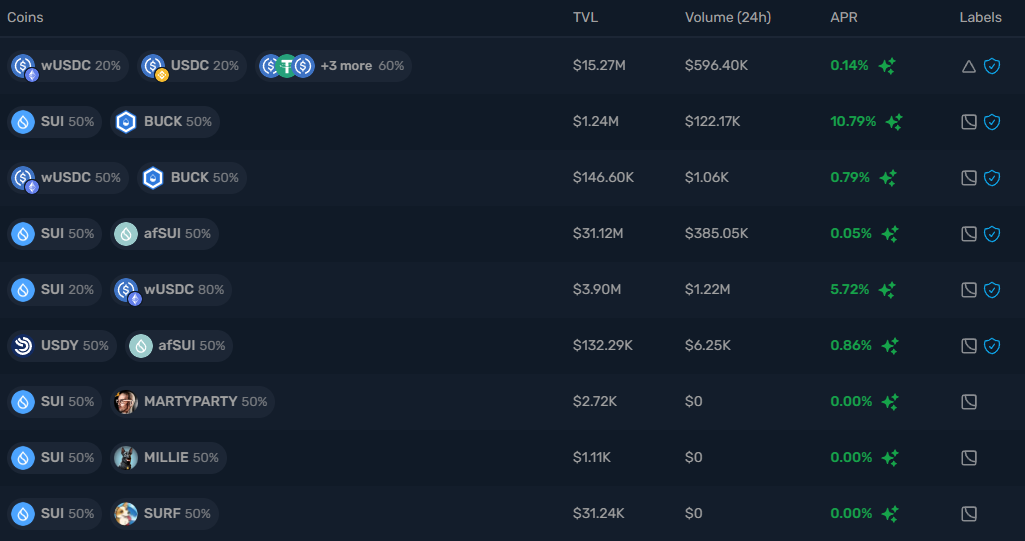Click the BUCK 50% chip in the SUI/BUCK row
The image size is (1025, 541).
coord(165,122)
